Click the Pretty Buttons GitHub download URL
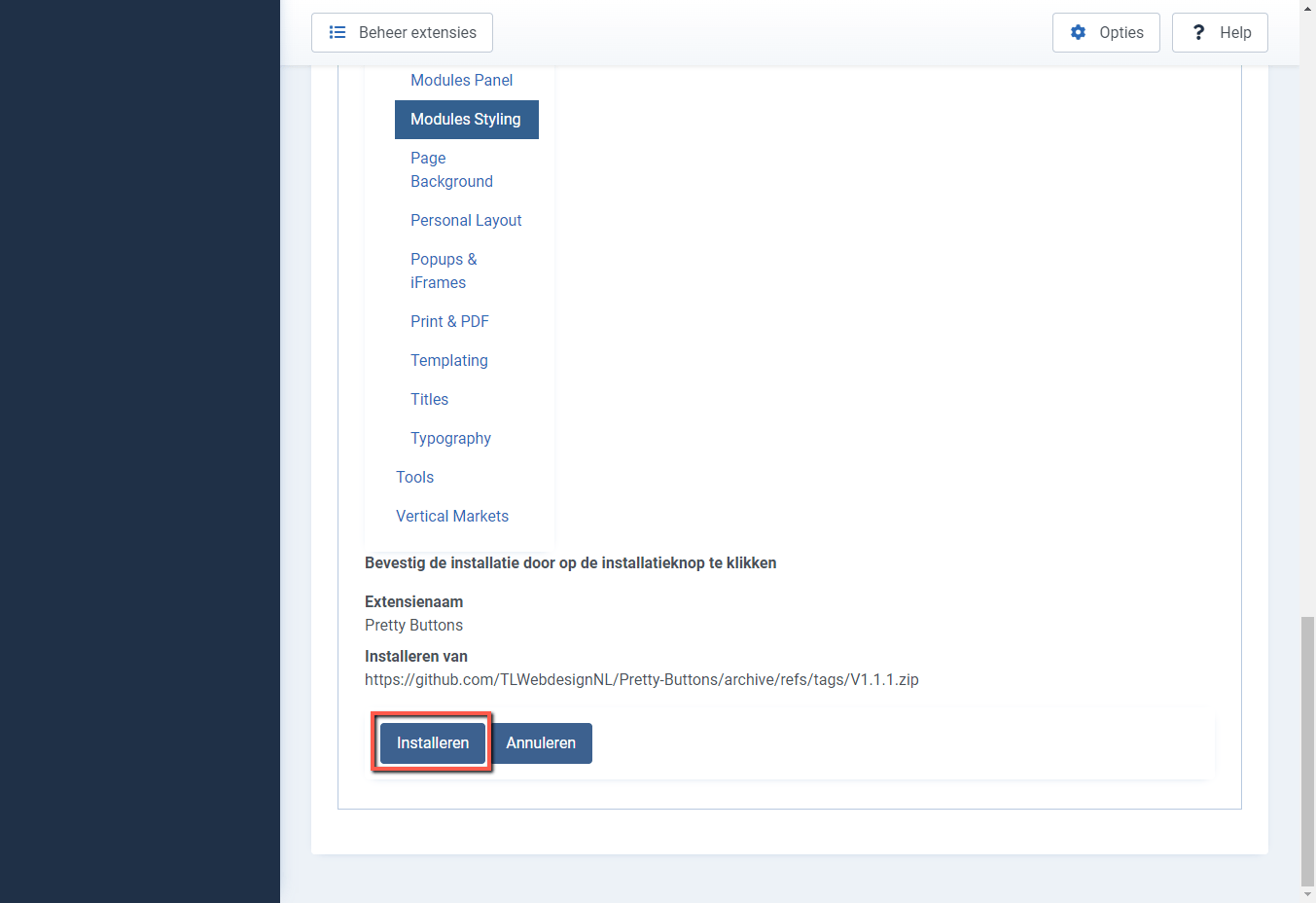Image resolution: width=1316 pixels, height=903 pixels. point(641,679)
